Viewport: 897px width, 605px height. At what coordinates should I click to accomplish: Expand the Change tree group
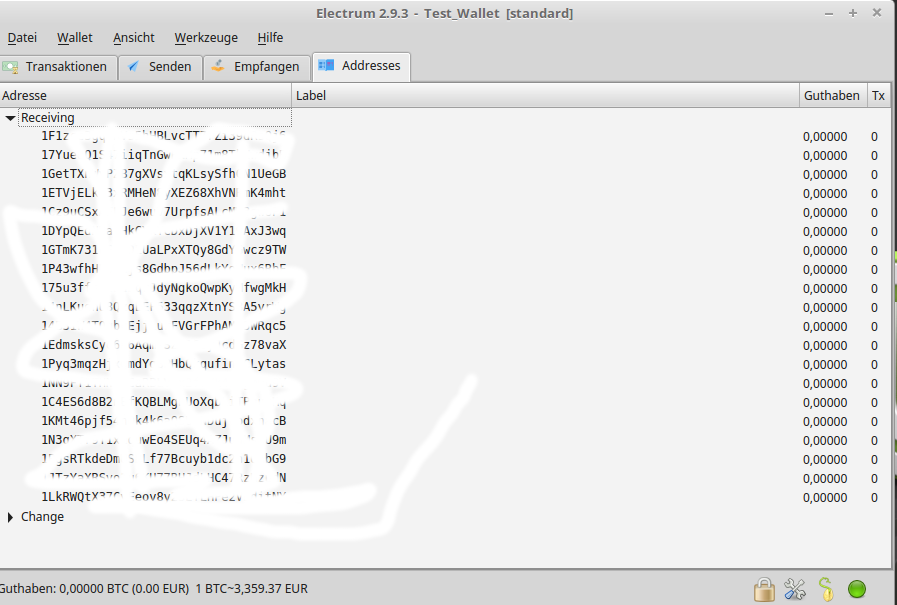10,517
